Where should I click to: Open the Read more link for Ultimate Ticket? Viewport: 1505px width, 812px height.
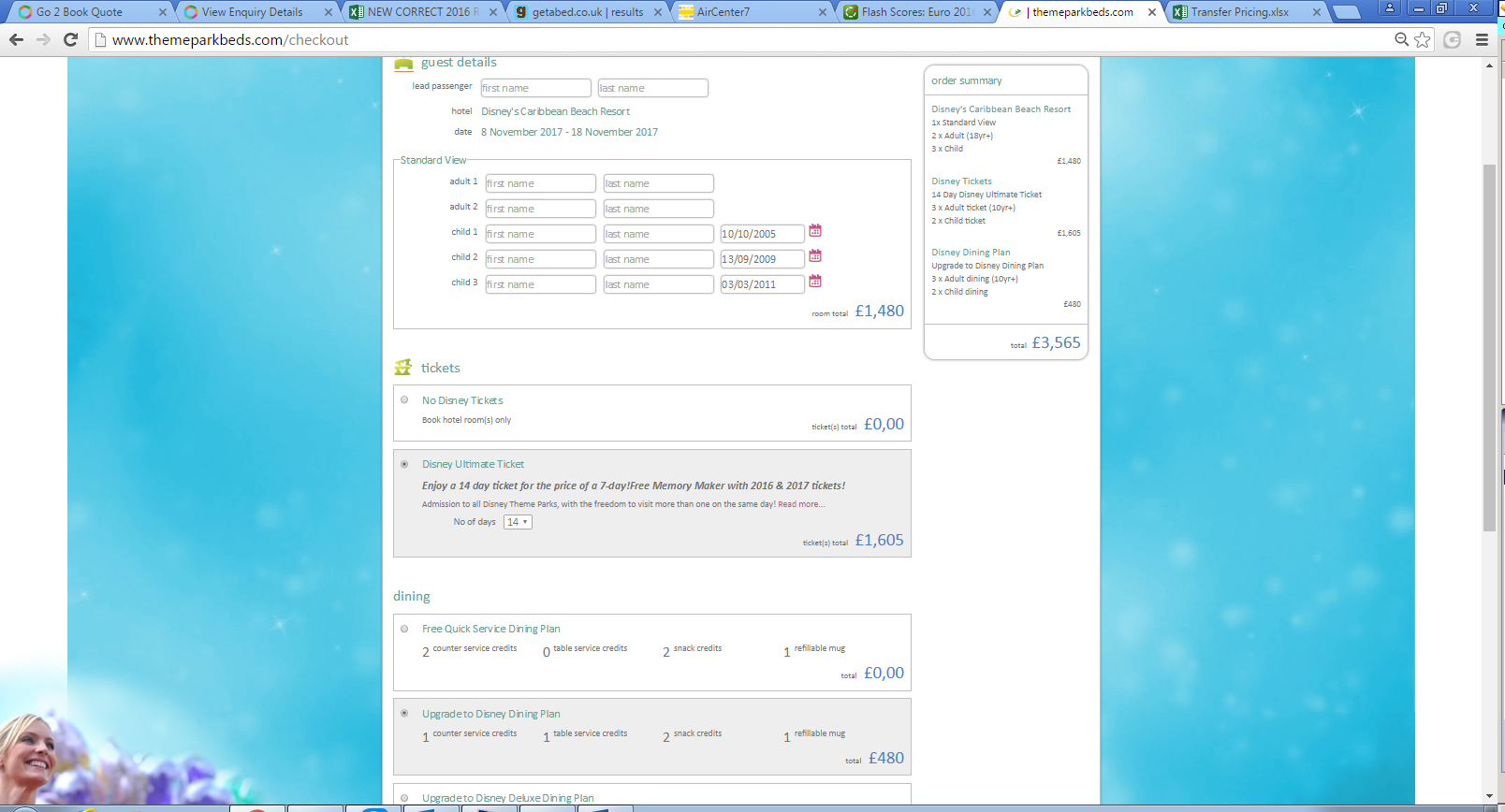pyautogui.click(x=801, y=504)
